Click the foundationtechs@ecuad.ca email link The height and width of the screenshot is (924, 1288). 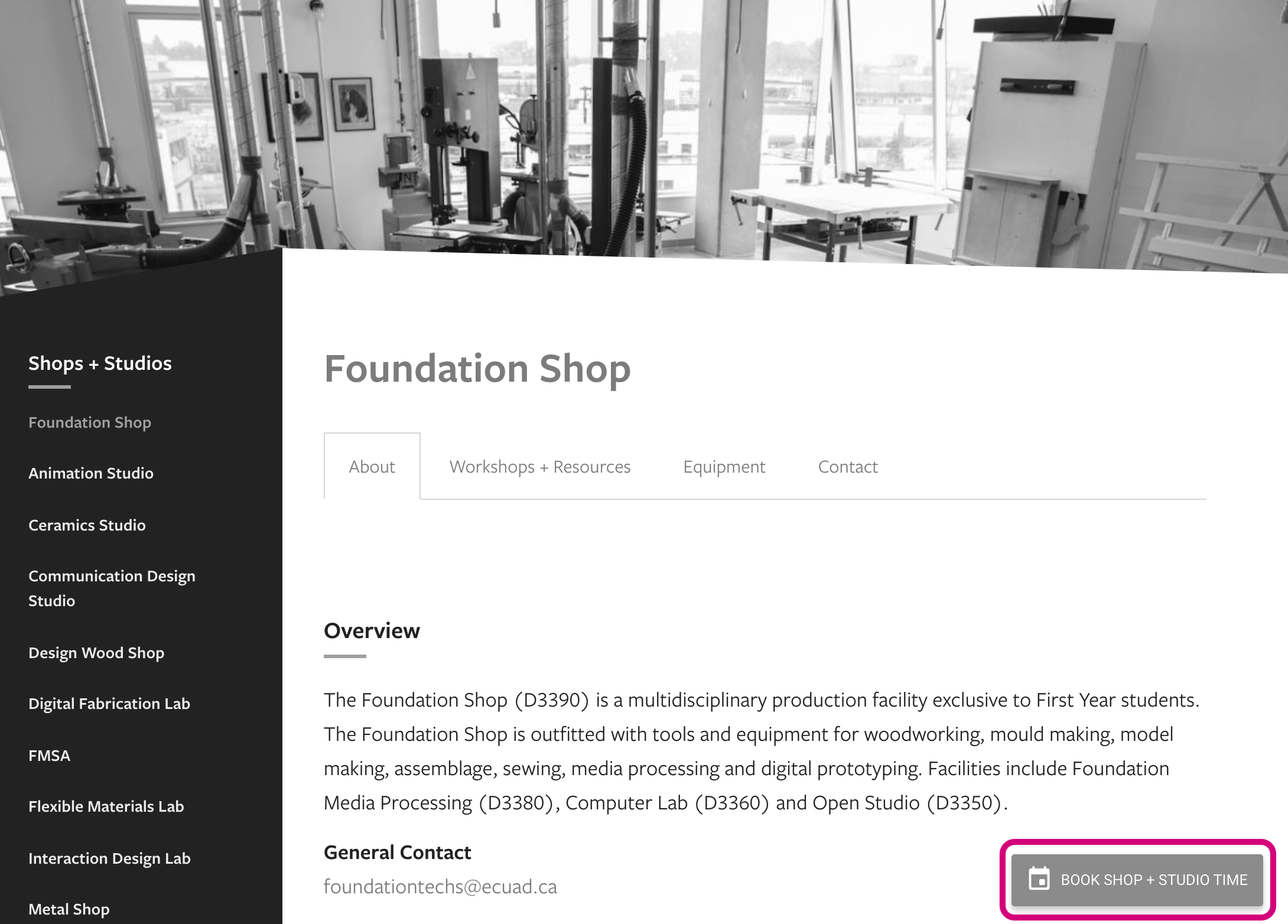440,886
